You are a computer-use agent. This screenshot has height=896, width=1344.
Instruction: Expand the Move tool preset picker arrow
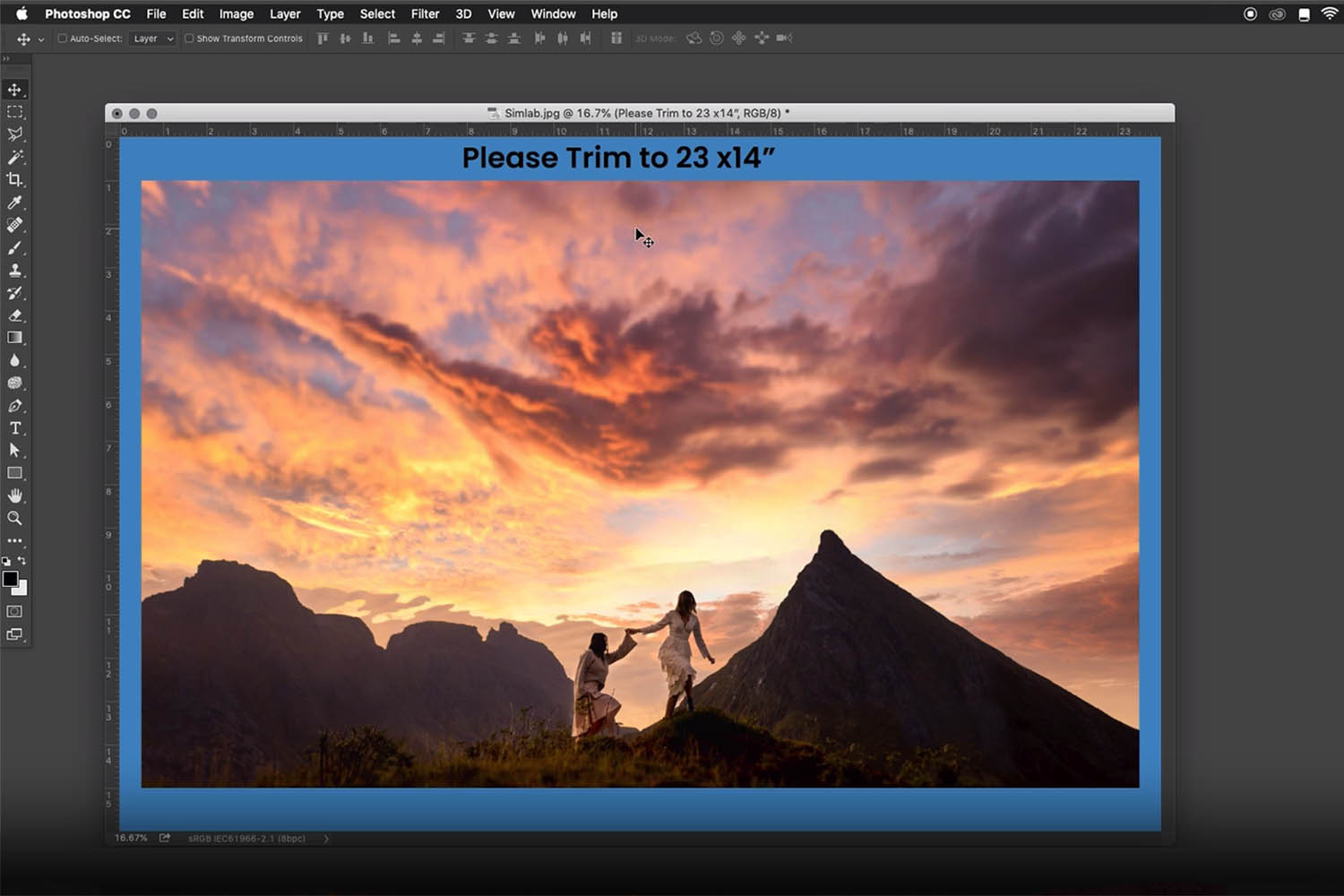[41, 39]
